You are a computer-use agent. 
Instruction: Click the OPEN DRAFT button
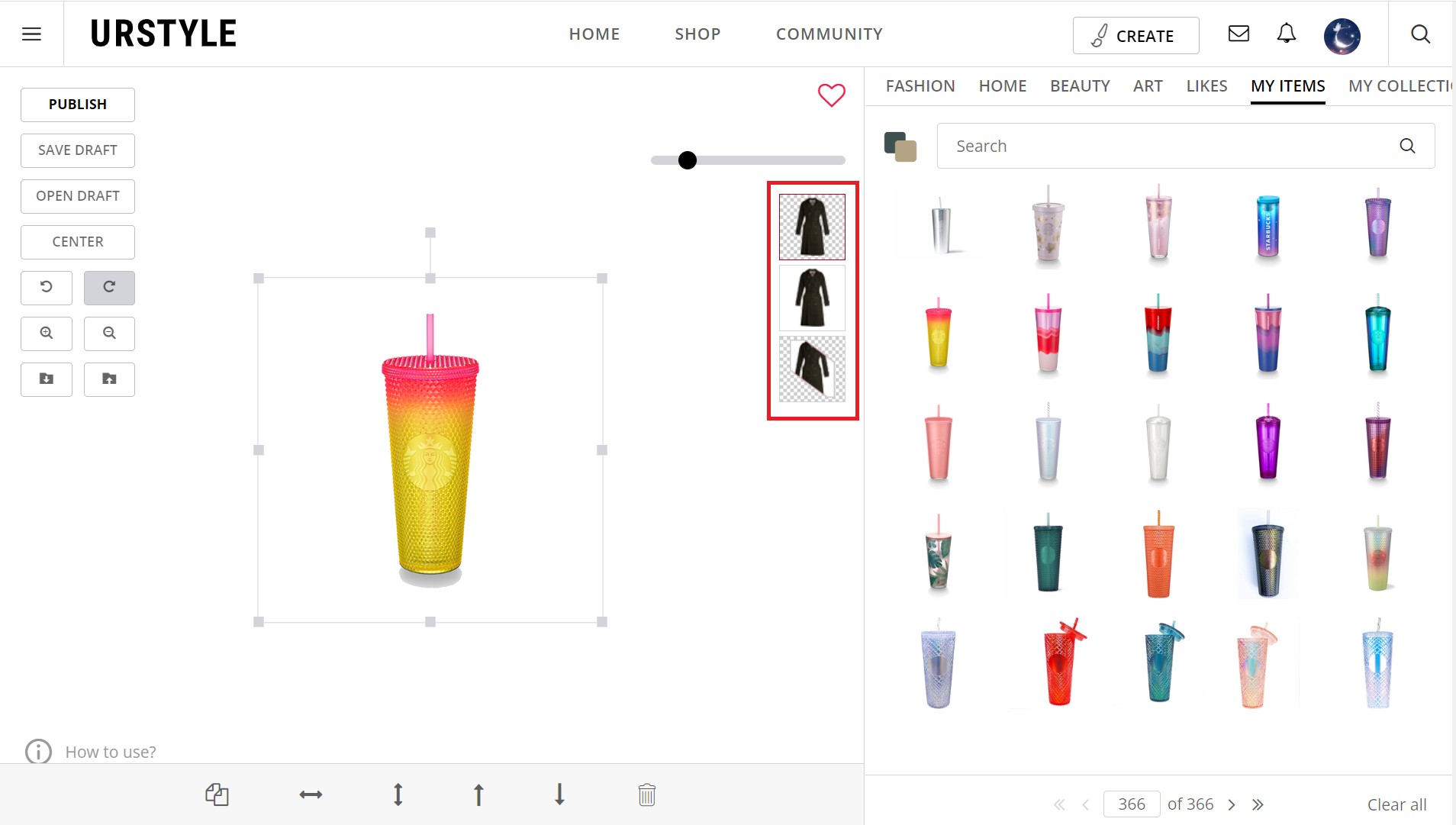78,196
